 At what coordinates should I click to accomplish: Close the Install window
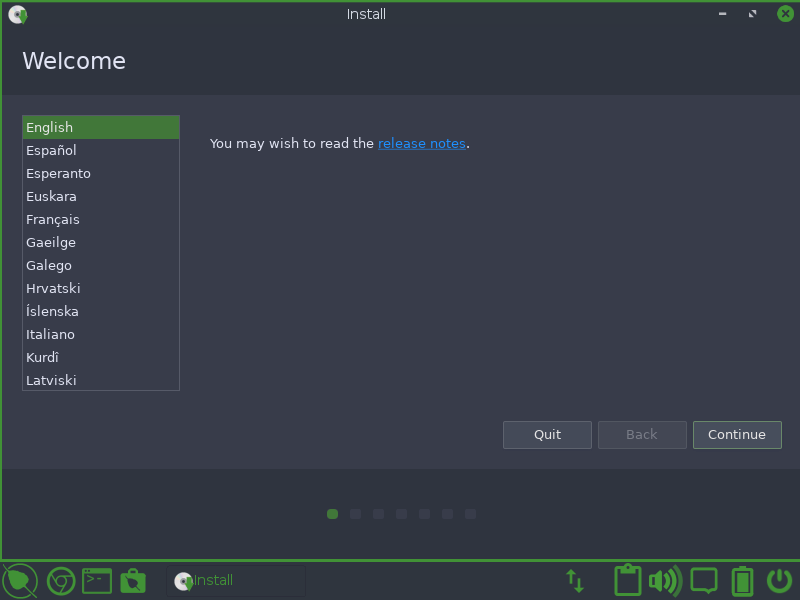[x=785, y=14]
